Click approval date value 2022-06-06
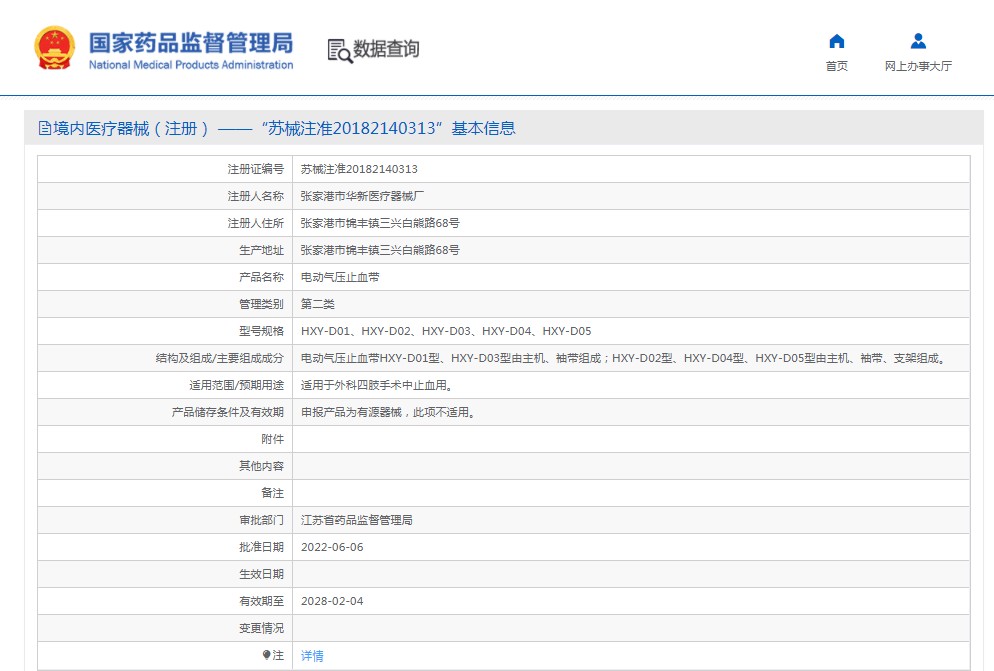Image resolution: width=994 pixels, height=671 pixels. pos(332,547)
